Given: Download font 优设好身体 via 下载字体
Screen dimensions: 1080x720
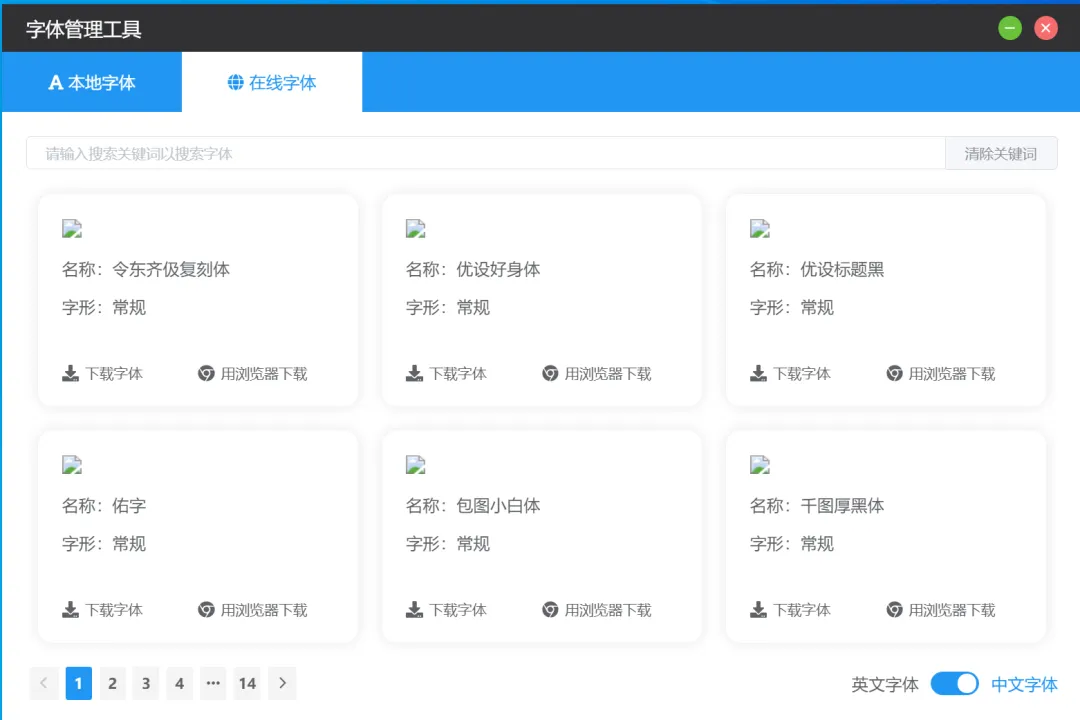Looking at the screenshot, I should tap(446, 373).
